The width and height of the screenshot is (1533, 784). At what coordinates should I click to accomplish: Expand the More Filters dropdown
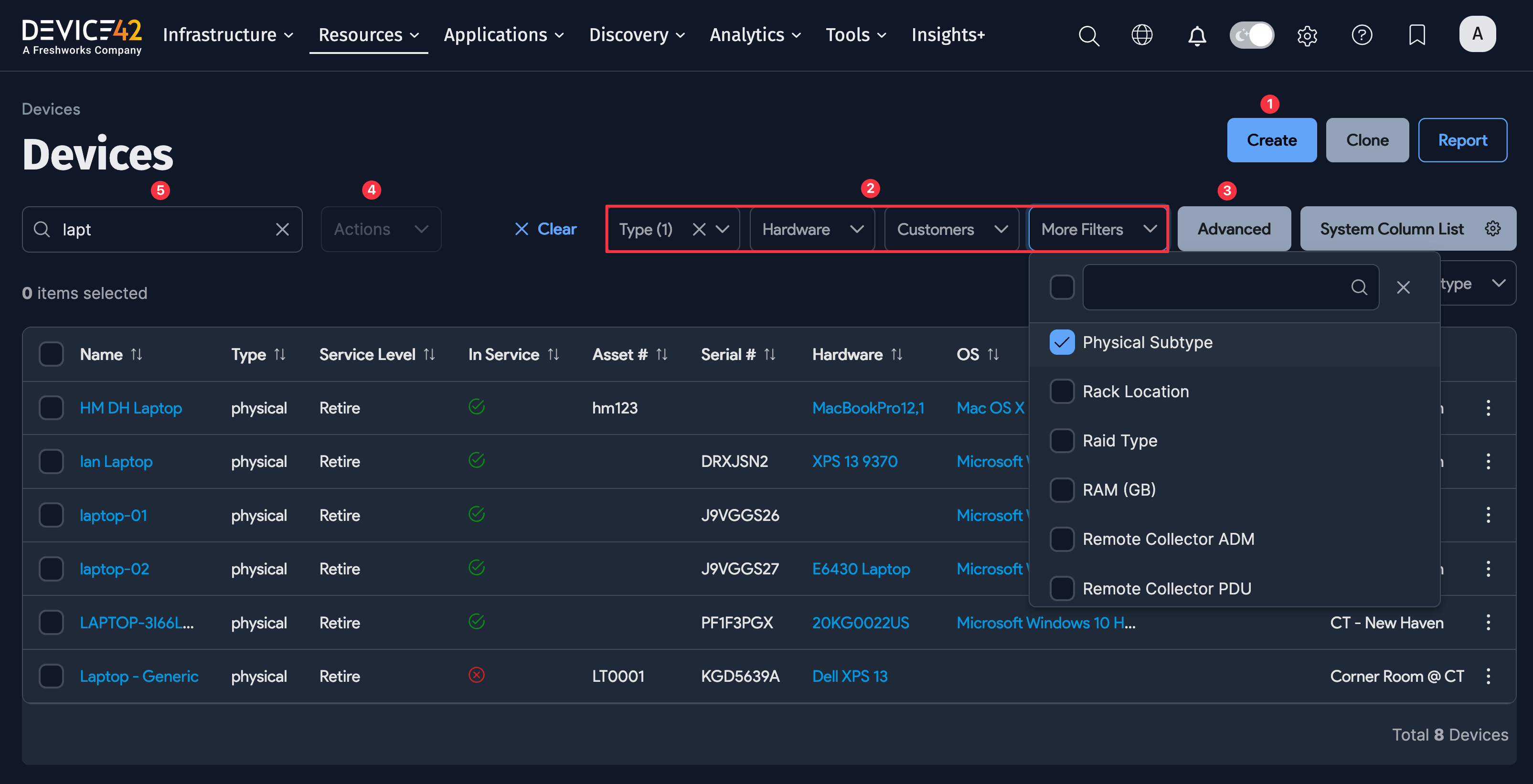1097,229
